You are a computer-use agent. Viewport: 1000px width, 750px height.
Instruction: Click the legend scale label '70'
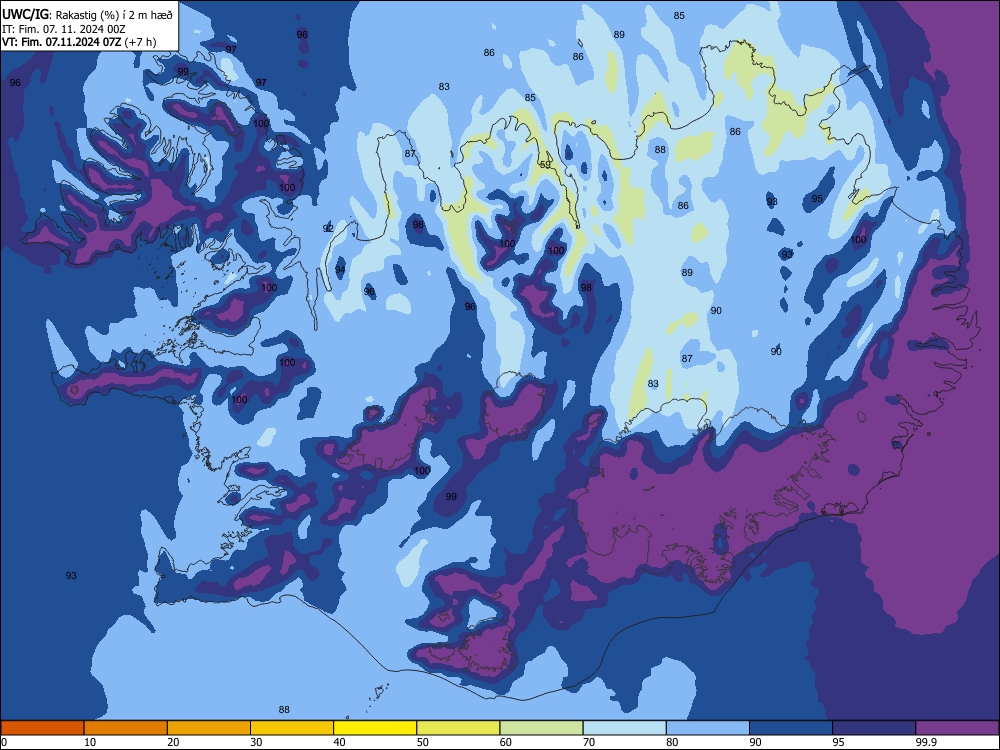point(589,742)
